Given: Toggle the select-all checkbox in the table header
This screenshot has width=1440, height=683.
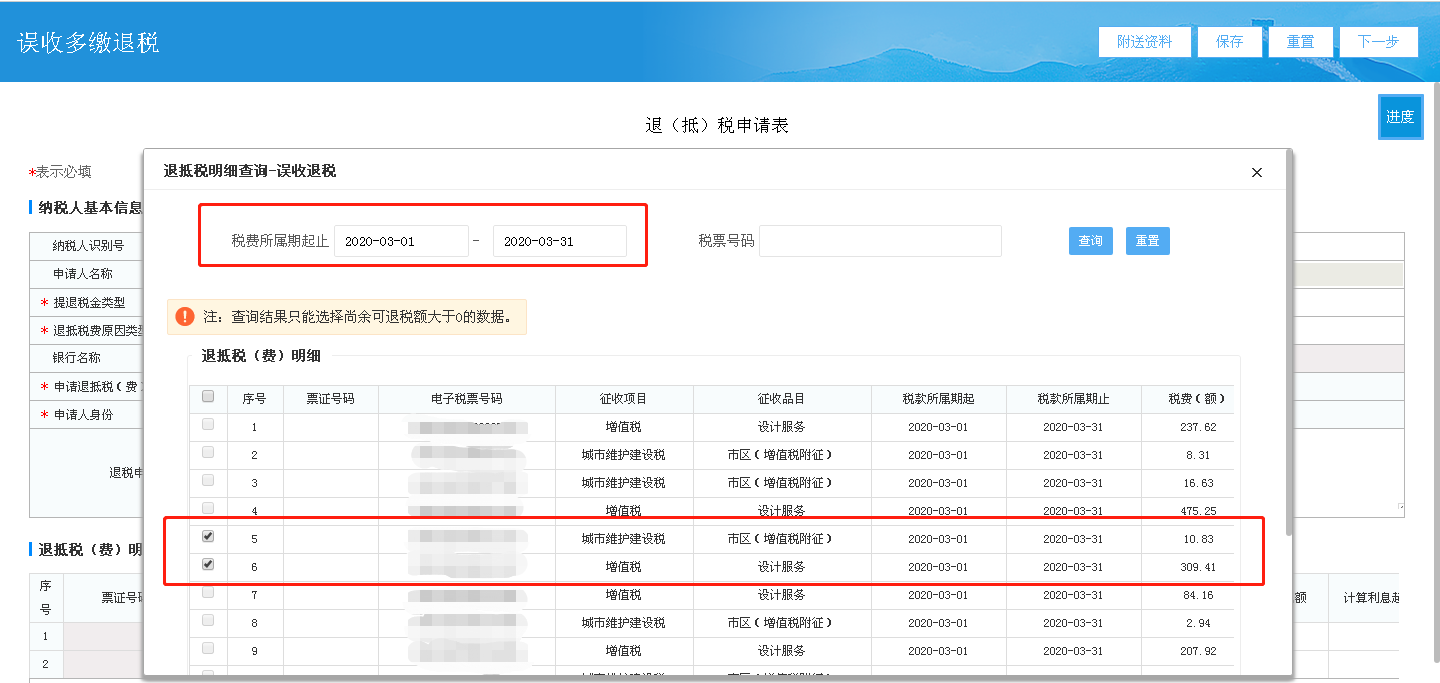Looking at the screenshot, I should (x=208, y=397).
